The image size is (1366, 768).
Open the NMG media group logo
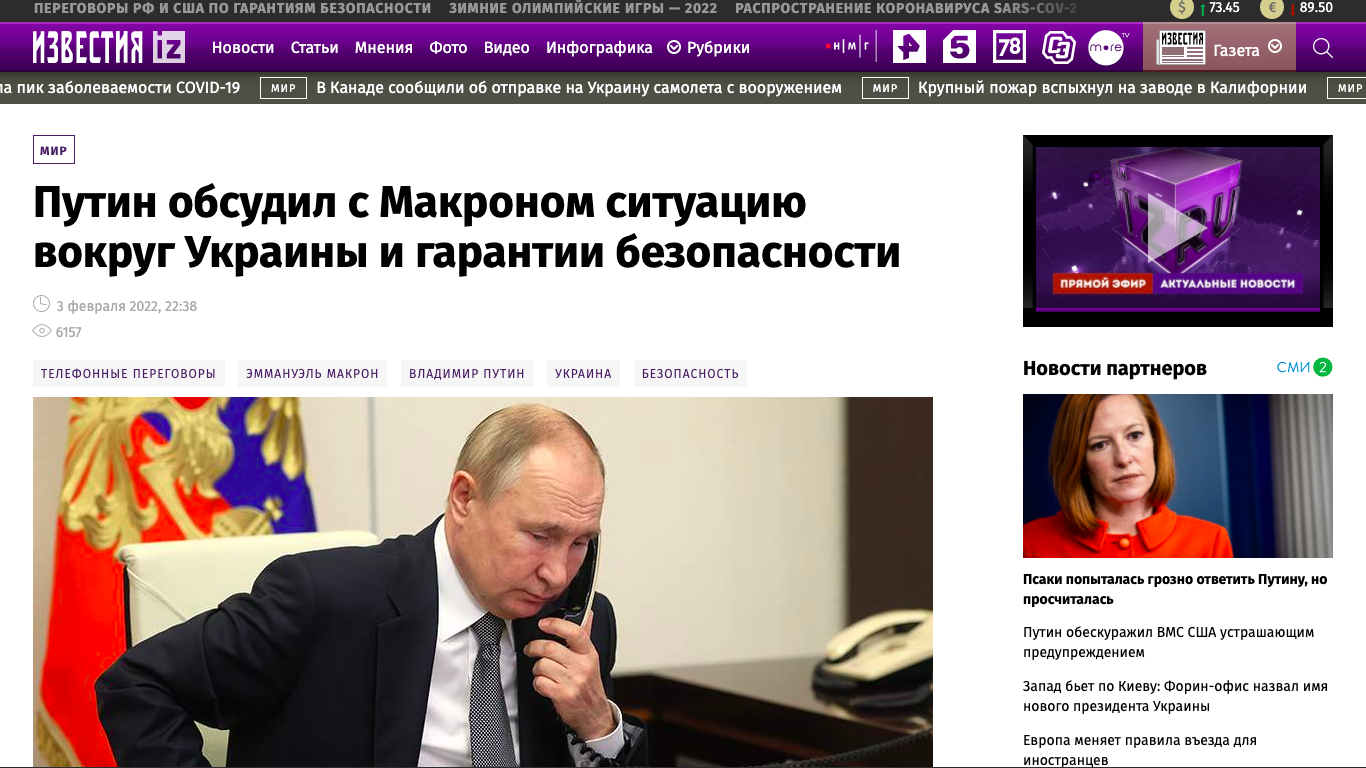point(848,47)
